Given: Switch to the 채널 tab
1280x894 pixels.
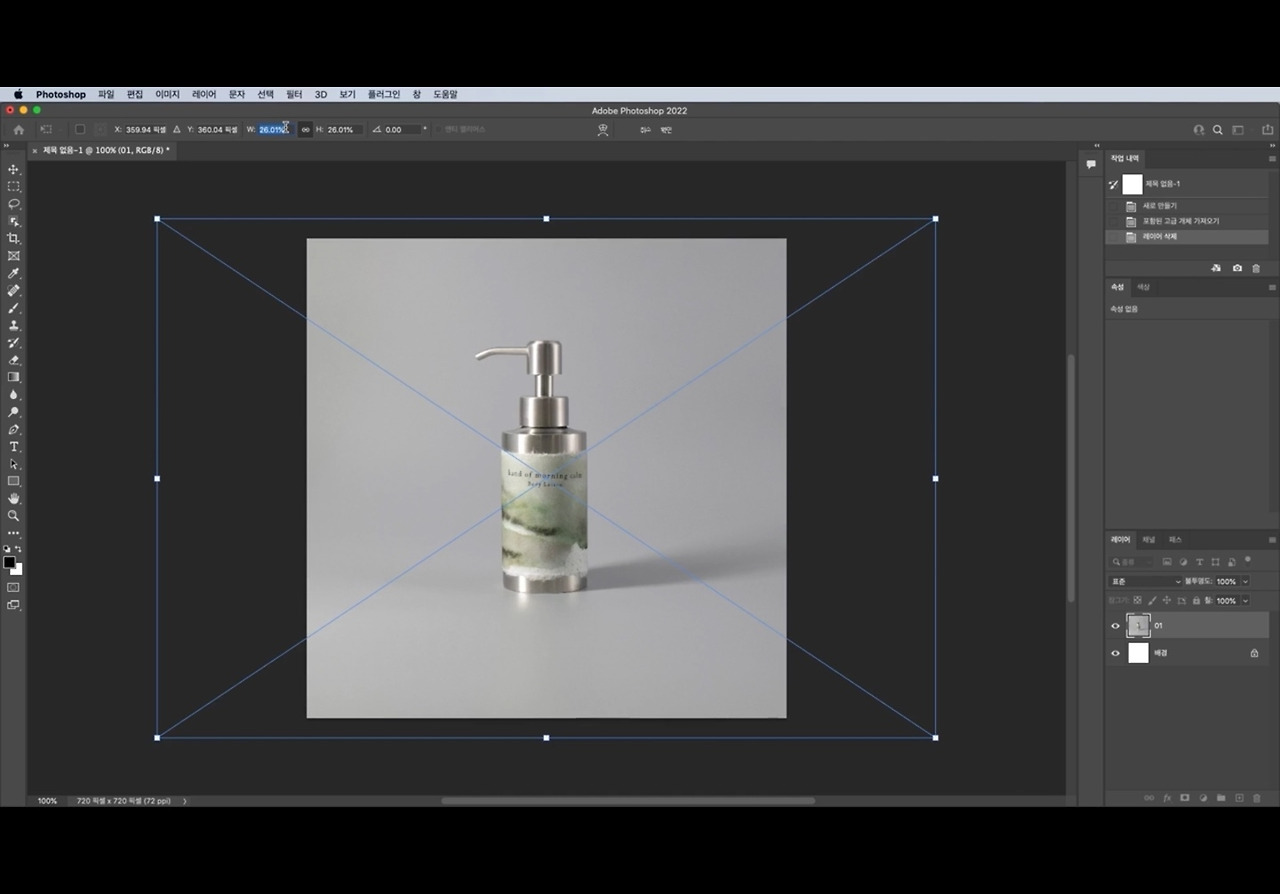Looking at the screenshot, I should click(1148, 540).
